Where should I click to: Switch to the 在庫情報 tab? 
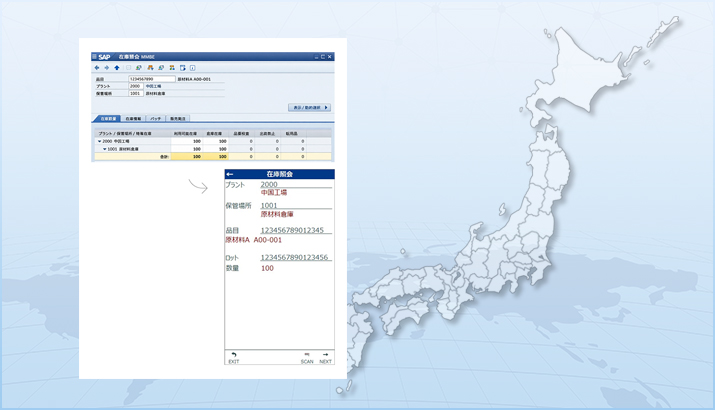tap(133, 118)
